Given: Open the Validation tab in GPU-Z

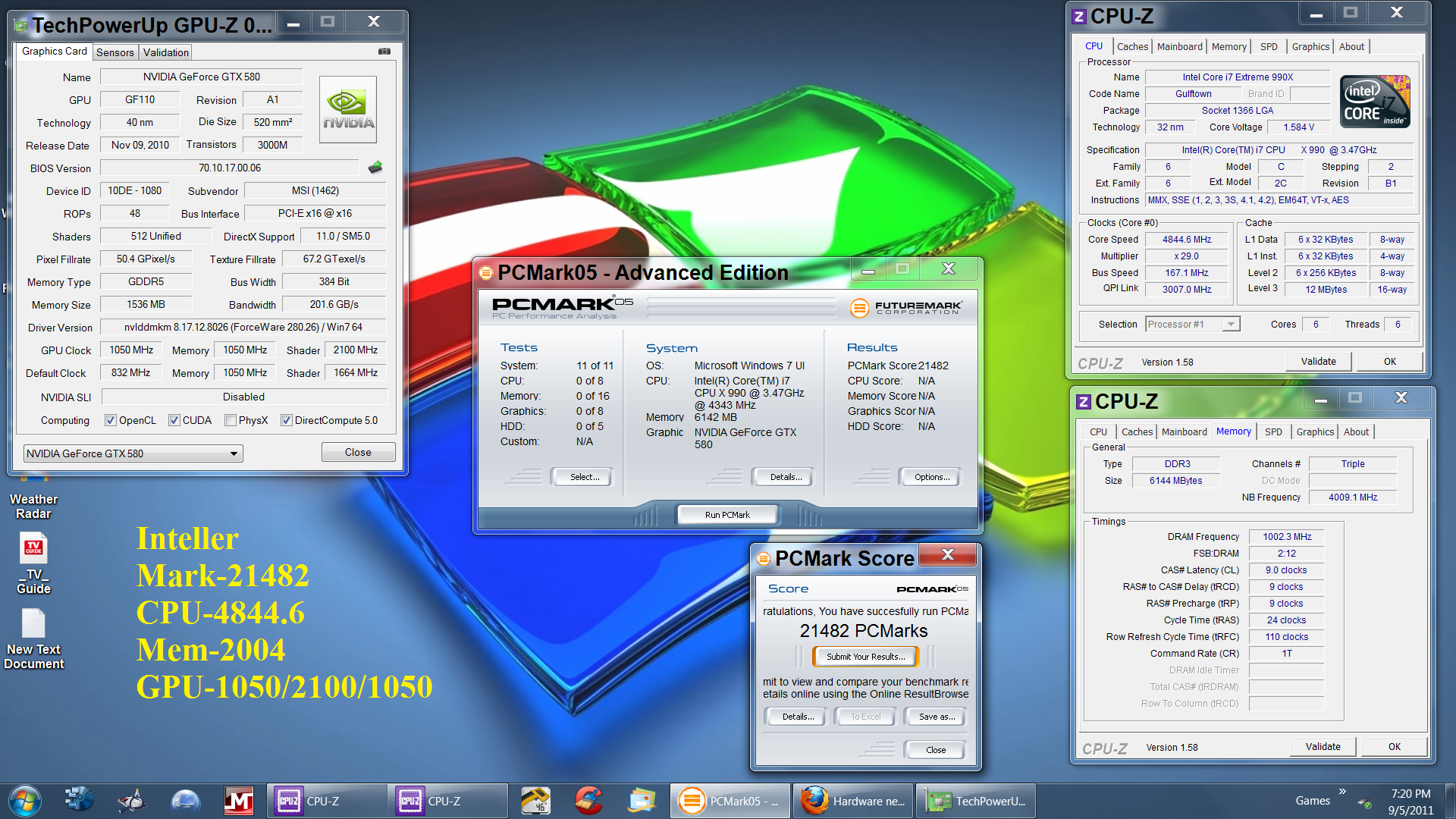Looking at the screenshot, I should coord(166,52).
